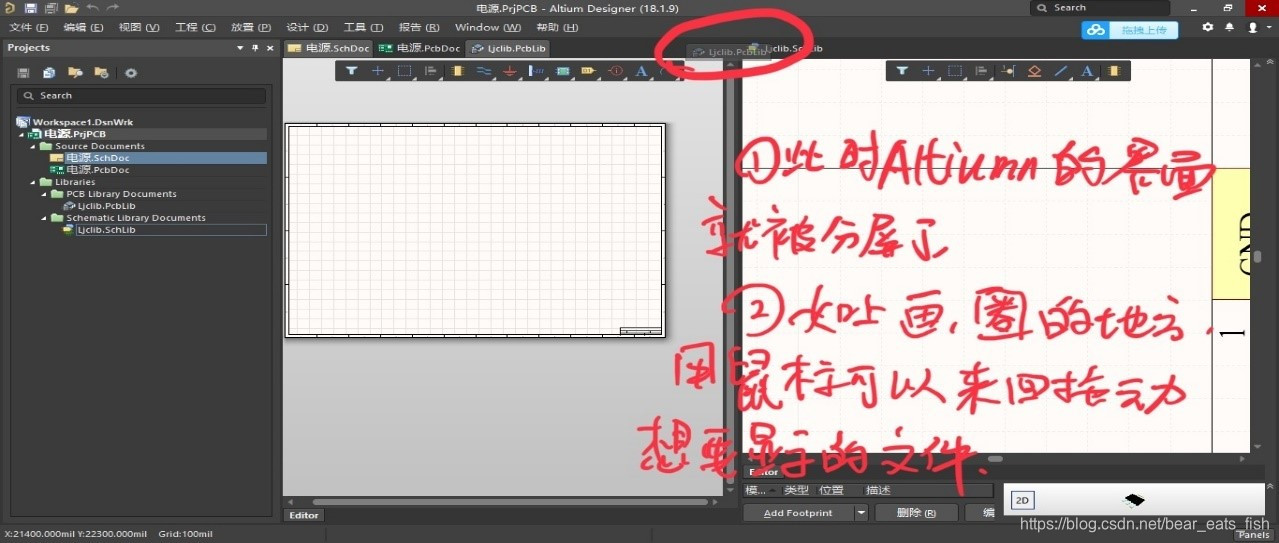Open Projects panel settings gear

(131, 73)
